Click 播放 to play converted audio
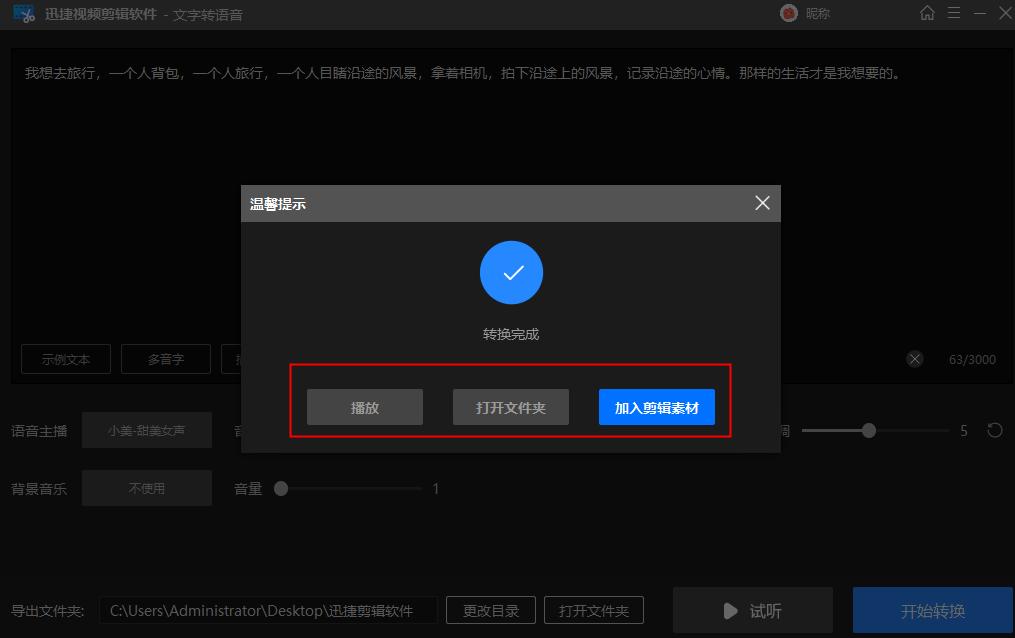This screenshot has height=638, width=1015. click(364, 407)
